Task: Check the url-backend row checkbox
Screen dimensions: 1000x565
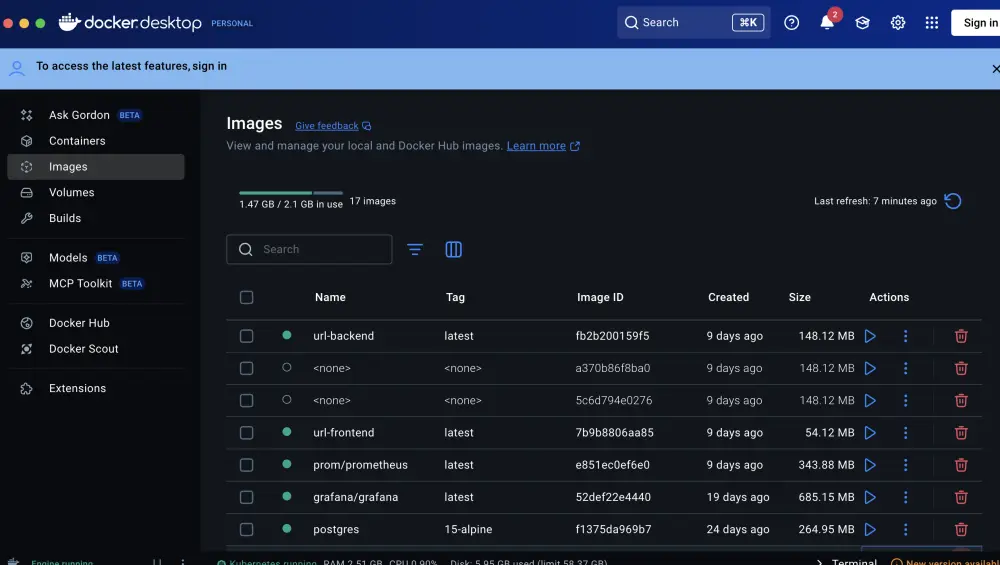Action: pyautogui.click(x=246, y=336)
